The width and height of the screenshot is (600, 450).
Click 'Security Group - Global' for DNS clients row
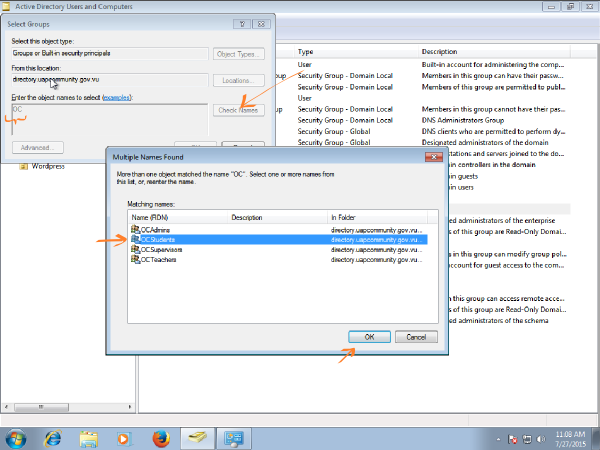tap(334, 131)
